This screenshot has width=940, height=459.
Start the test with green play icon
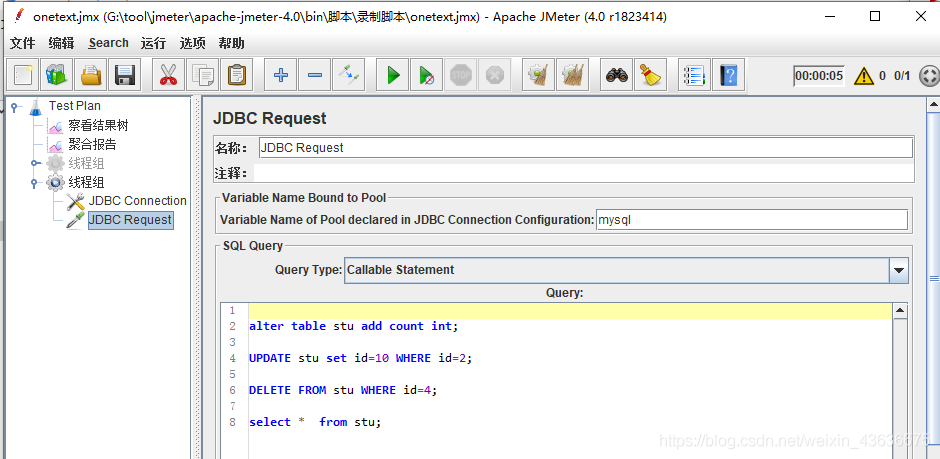click(393, 76)
